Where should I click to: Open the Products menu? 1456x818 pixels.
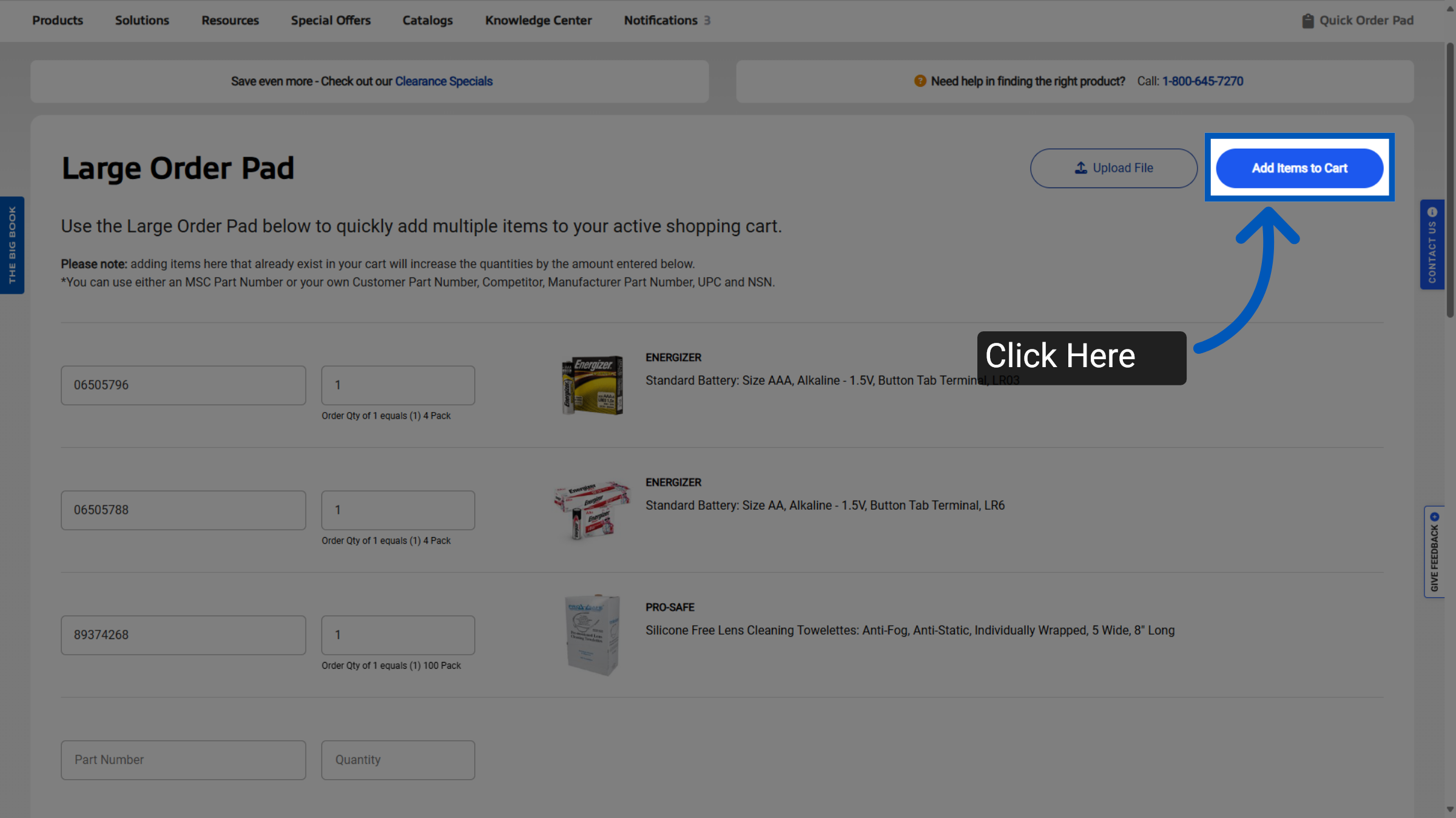coord(58,21)
